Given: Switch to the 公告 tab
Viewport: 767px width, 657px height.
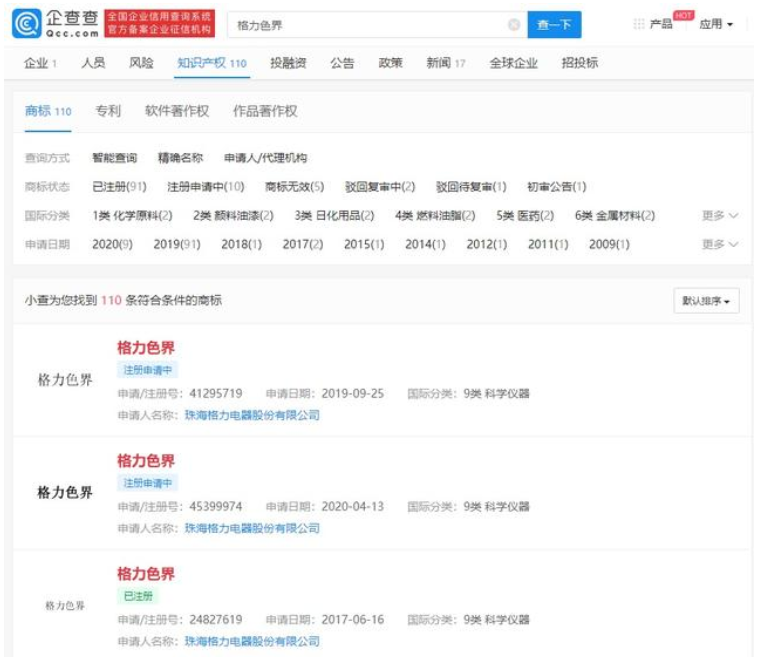Looking at the screenshot, I should point(342,63).
